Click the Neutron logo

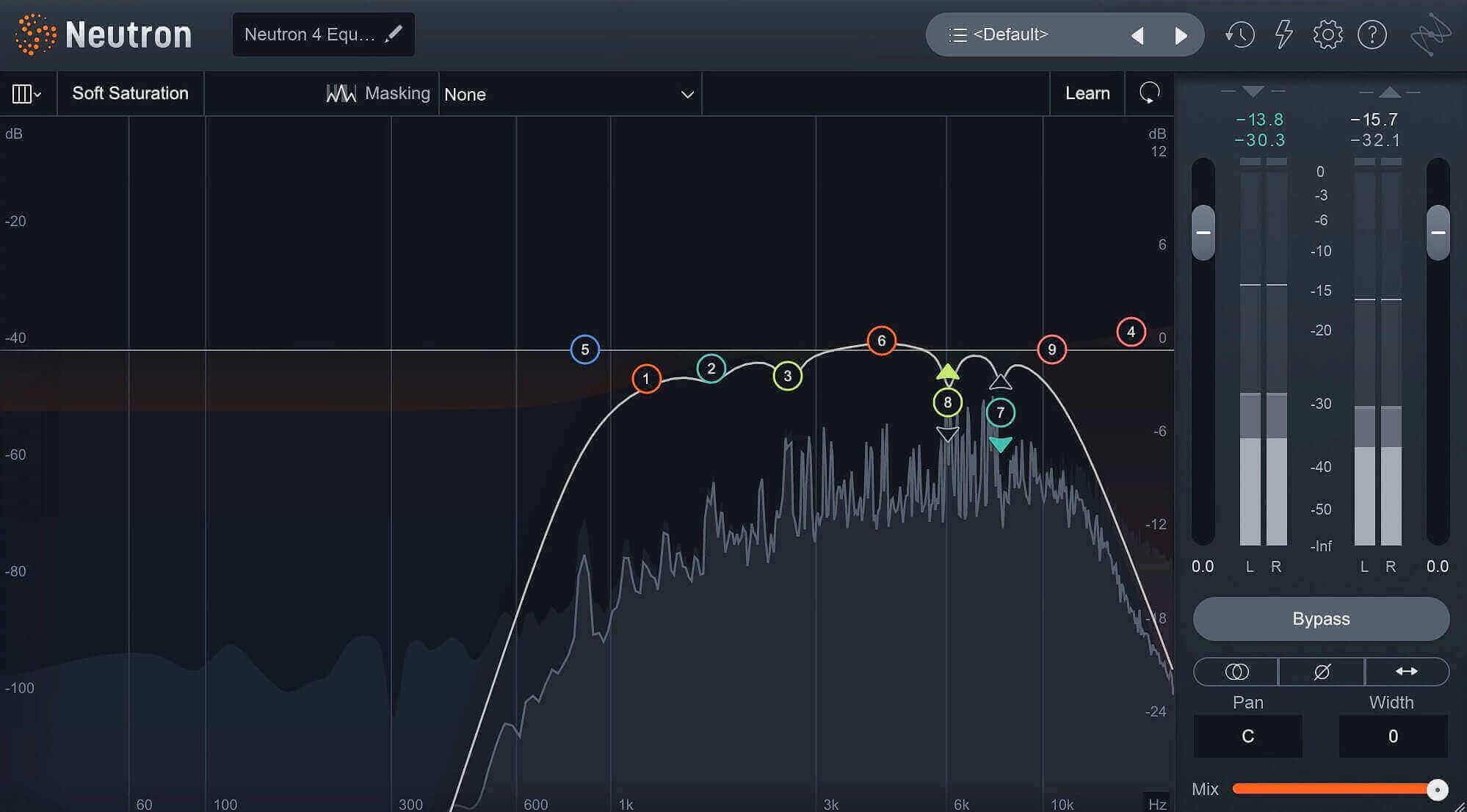(104, 35)
